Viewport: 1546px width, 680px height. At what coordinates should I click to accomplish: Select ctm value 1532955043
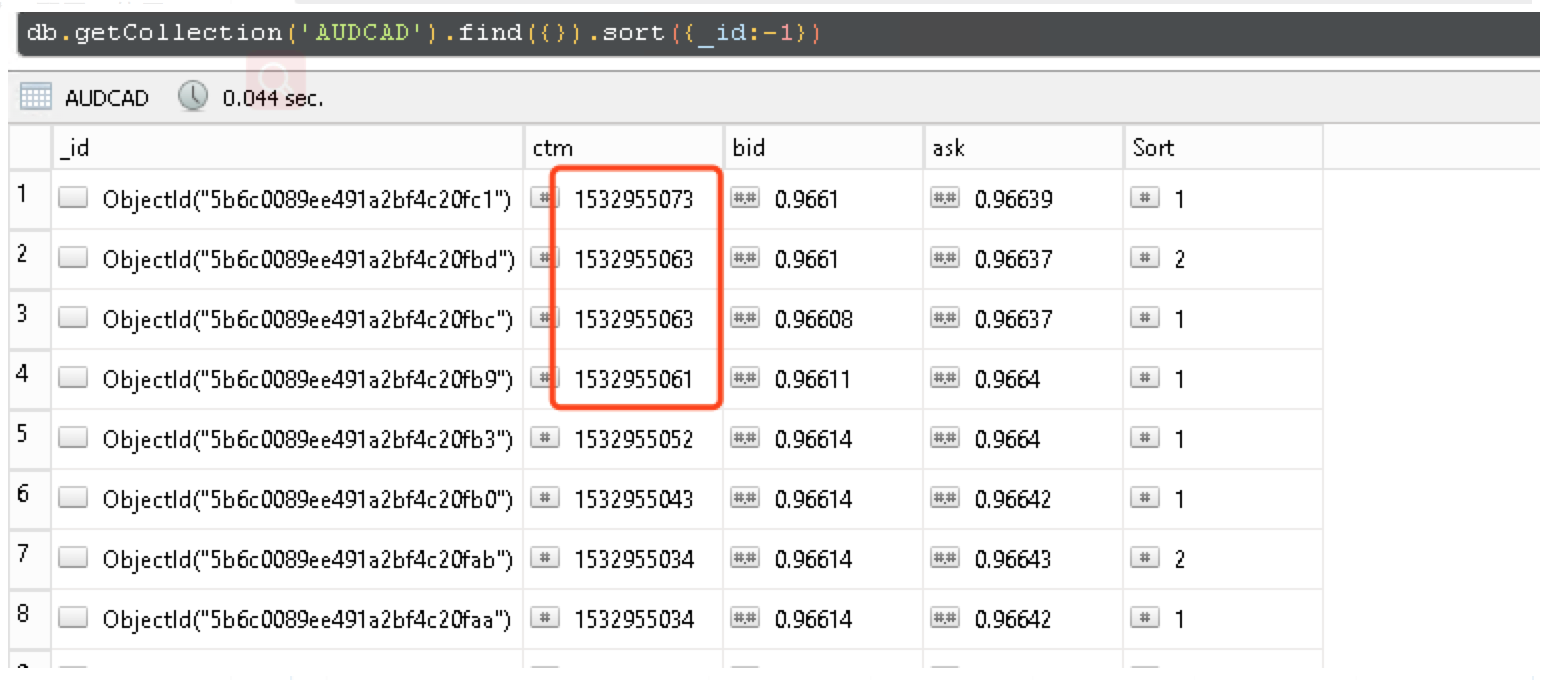pos(634,499)
